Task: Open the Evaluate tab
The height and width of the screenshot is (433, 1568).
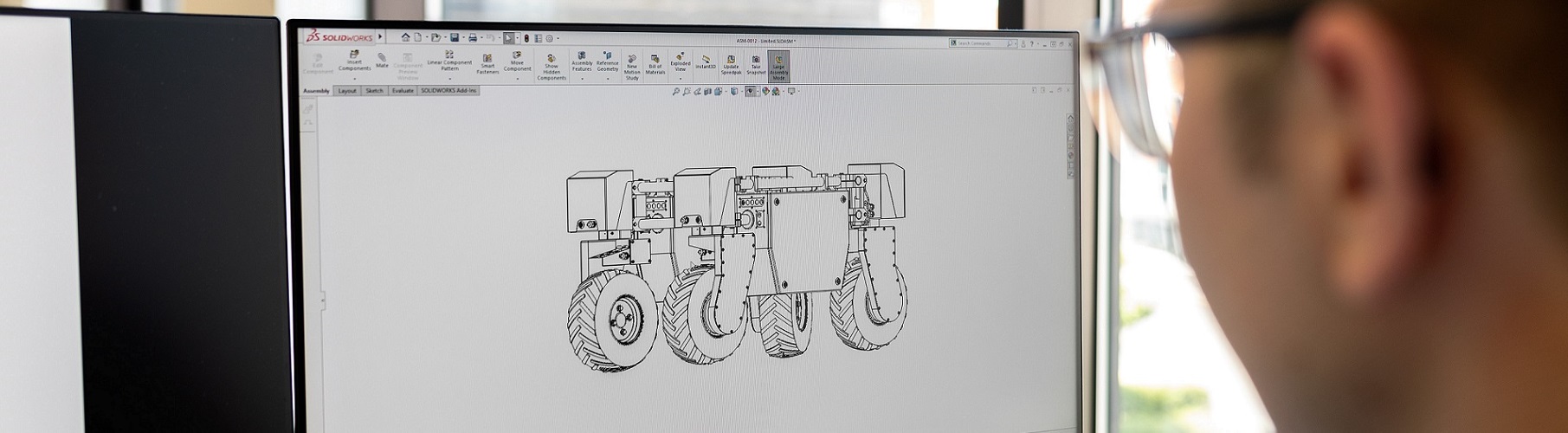Action: tap(403, 91)
